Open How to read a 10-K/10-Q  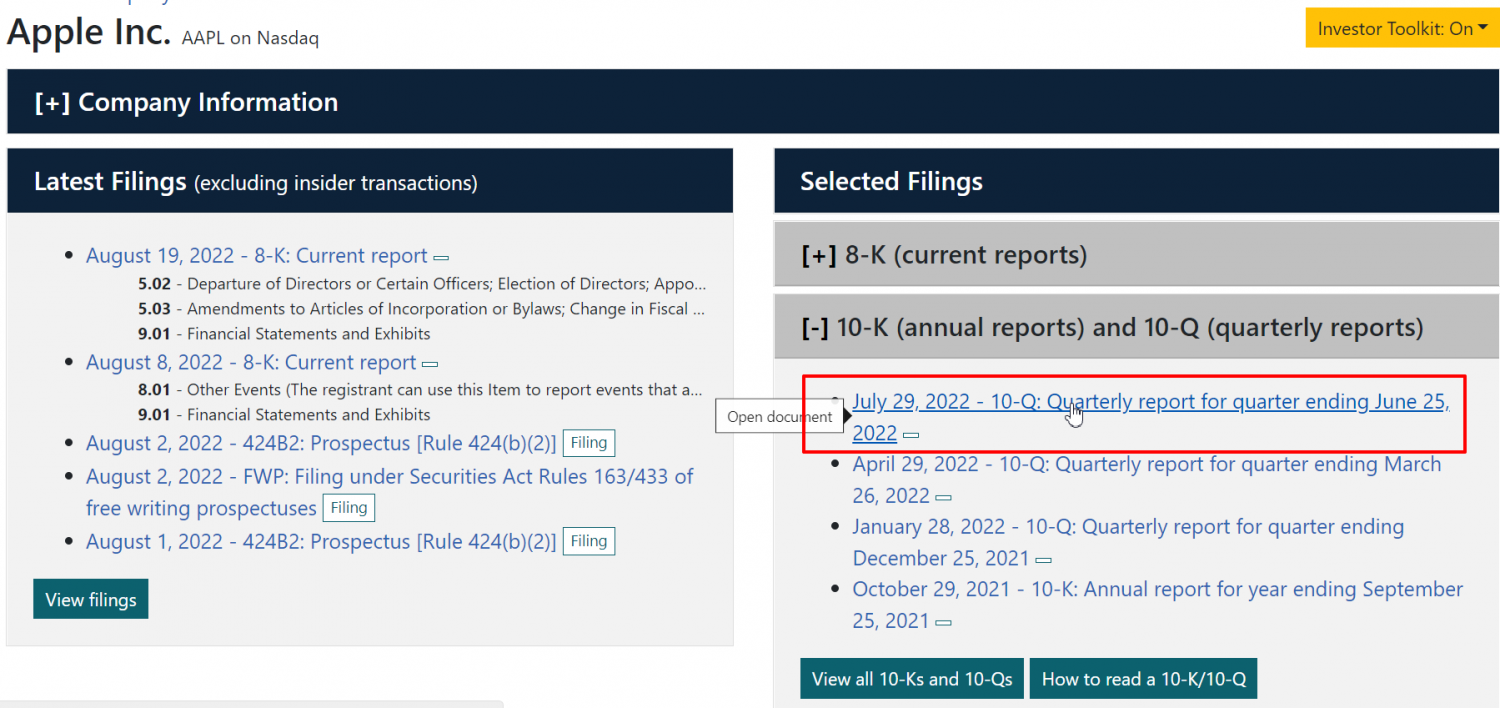point(1143,679)
